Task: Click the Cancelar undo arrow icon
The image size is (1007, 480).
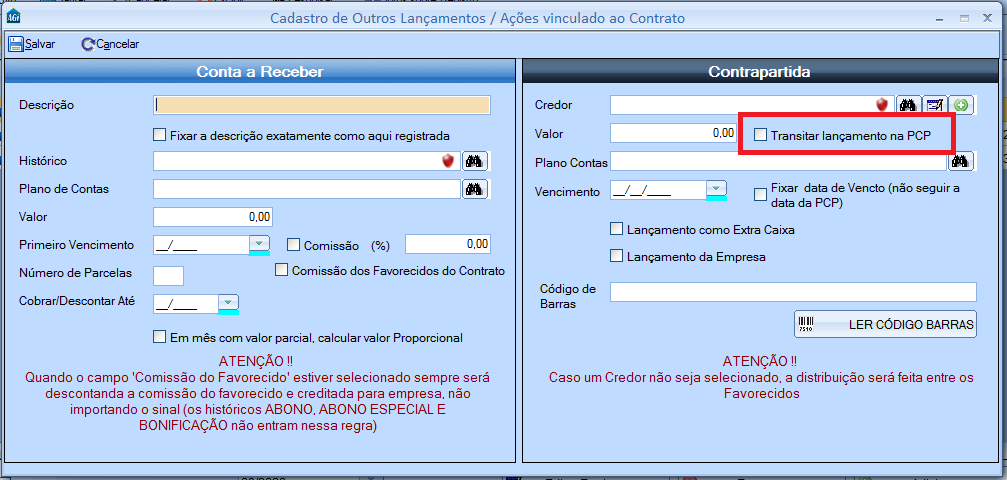Action: pos(88,44)
